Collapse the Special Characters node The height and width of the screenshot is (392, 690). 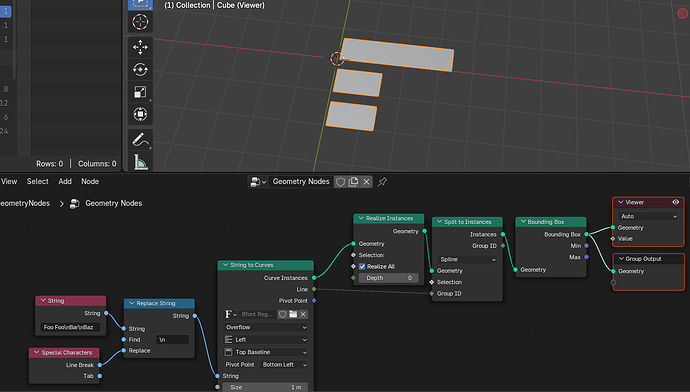click(37, 352)
